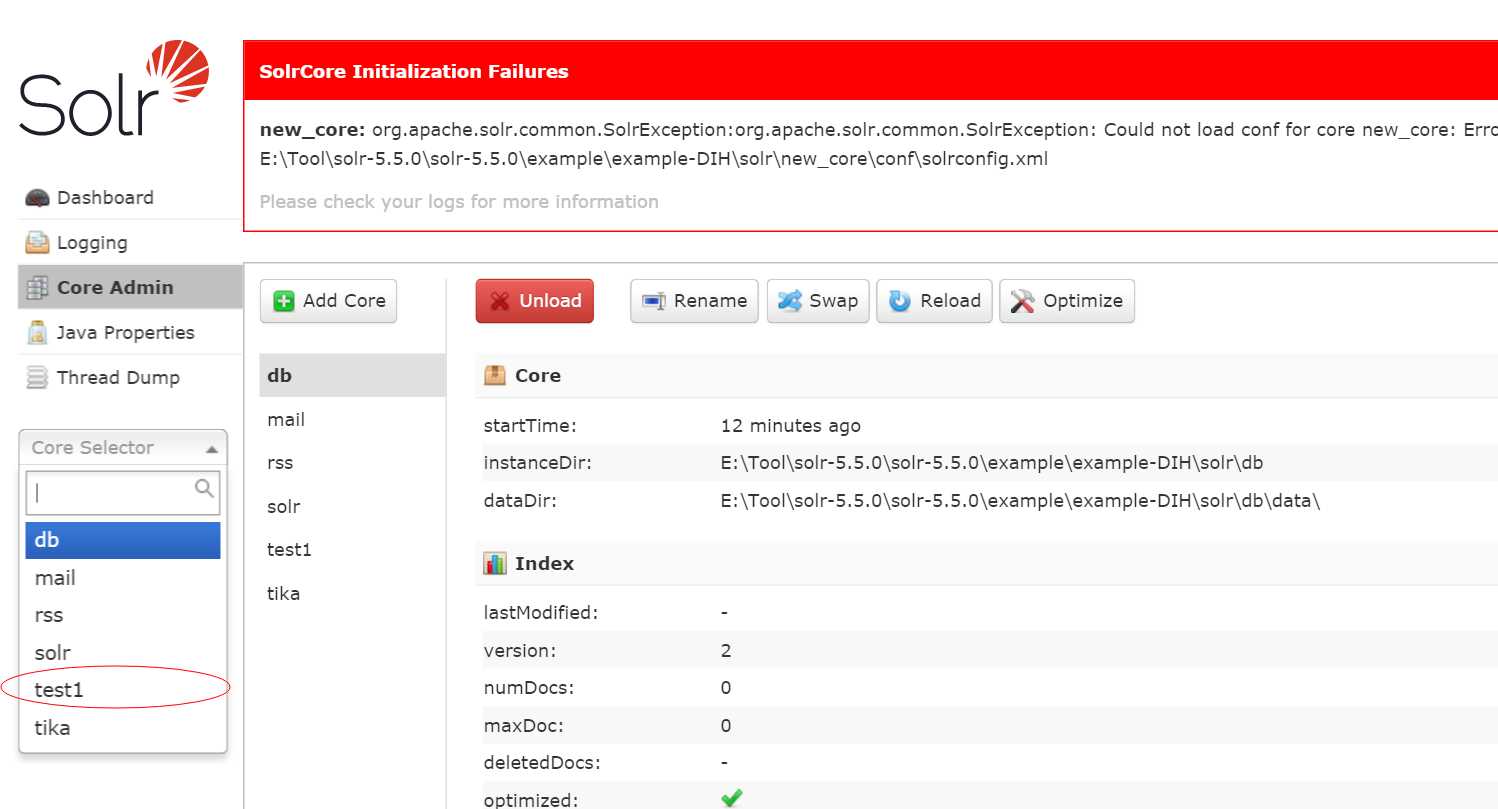Click the dataDir path value
This screenshot has height=809, width=1498.
click(x=1020, y=501)
